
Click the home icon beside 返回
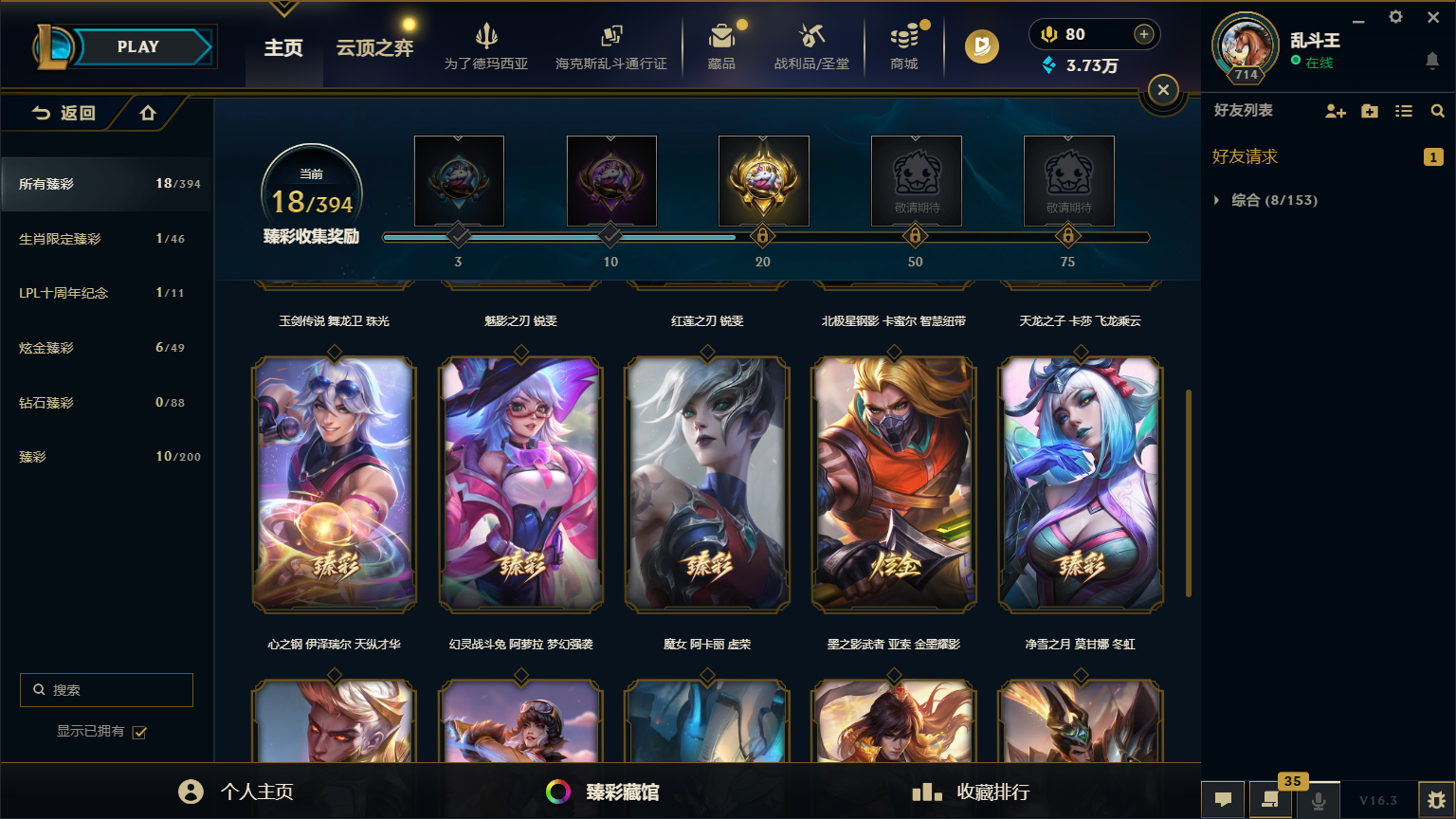148,113
